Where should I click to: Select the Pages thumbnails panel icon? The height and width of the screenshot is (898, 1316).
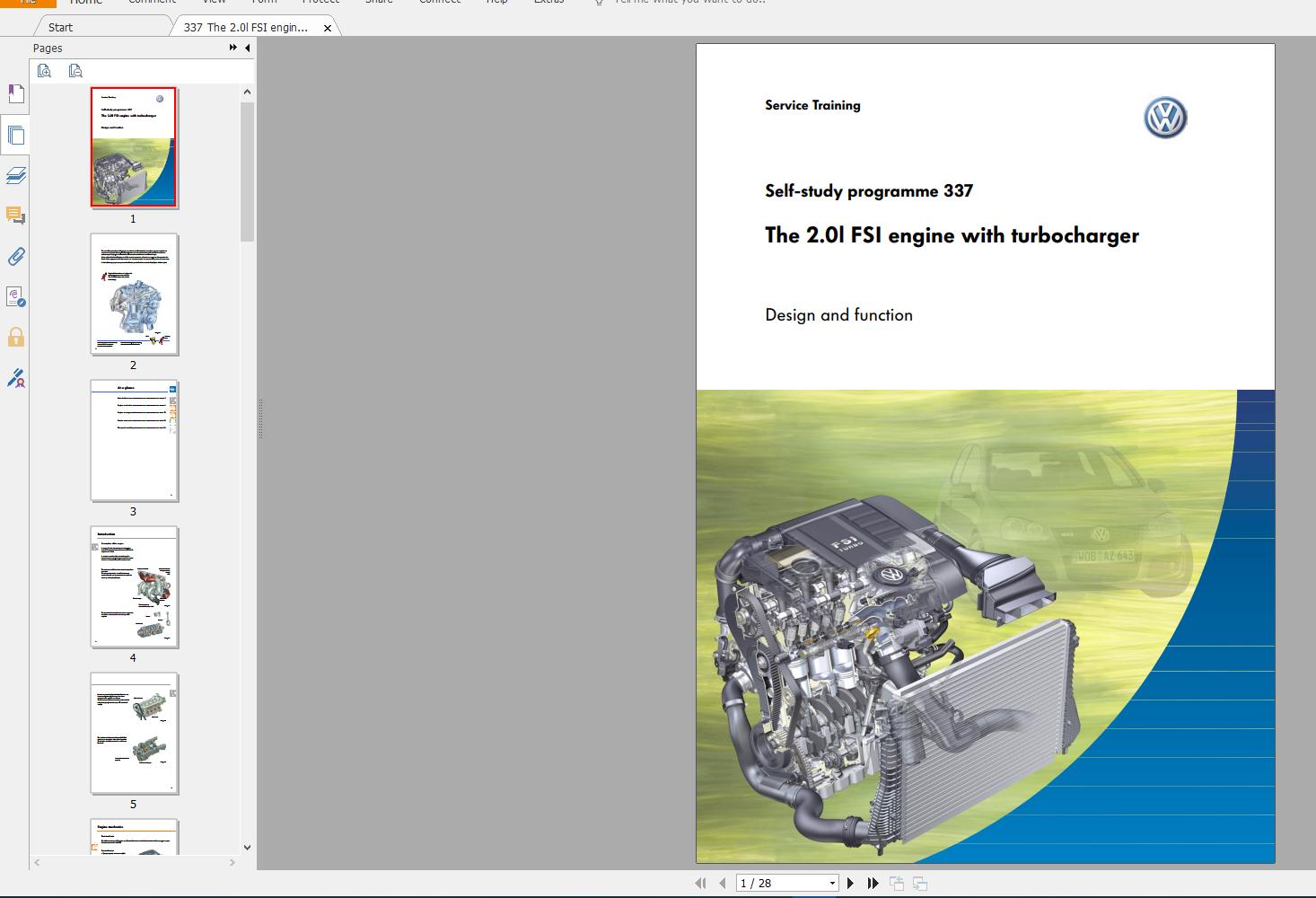click(x=15, y=135)
